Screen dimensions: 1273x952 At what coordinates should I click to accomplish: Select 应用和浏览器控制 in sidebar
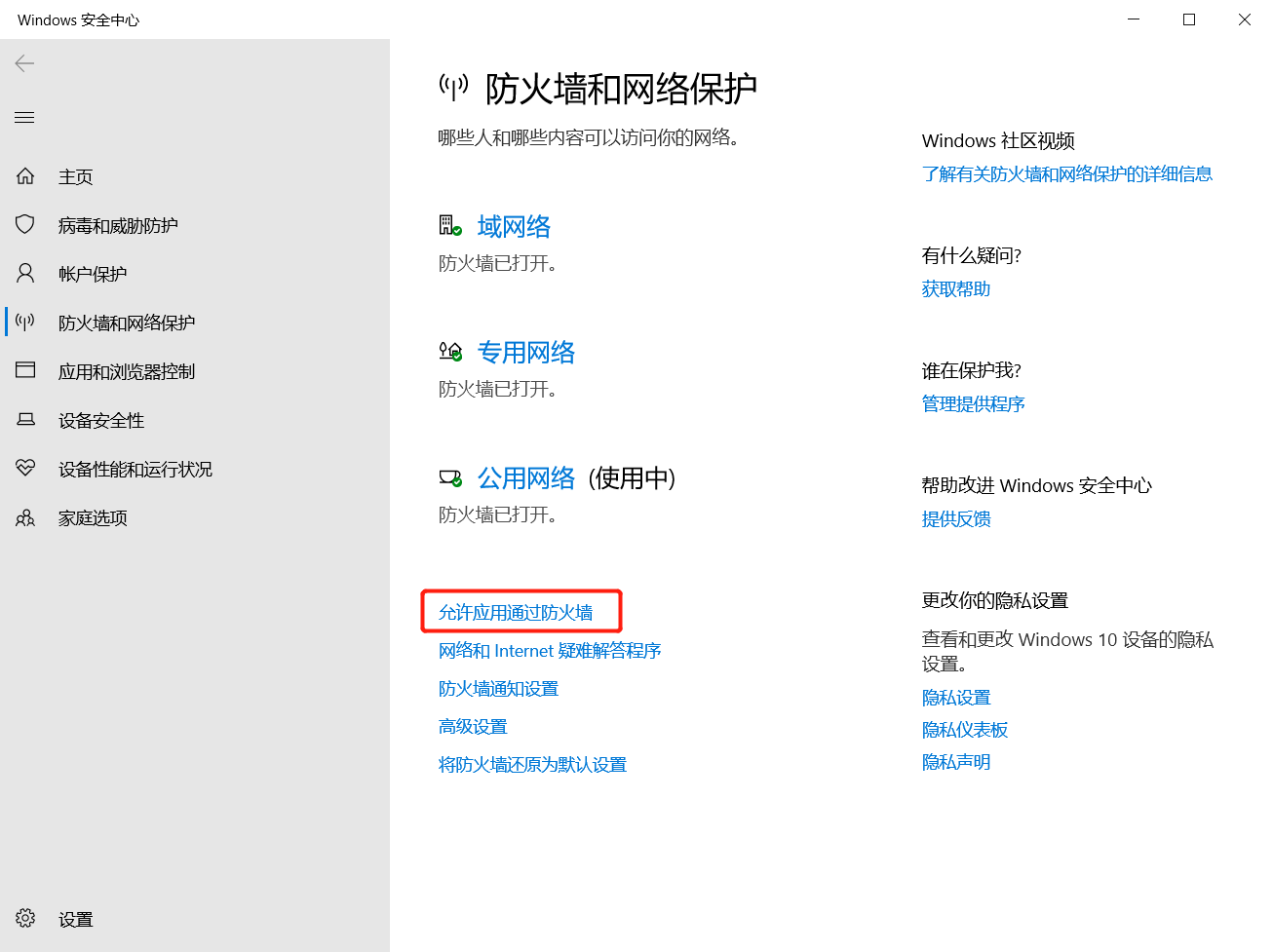(127, 371)
